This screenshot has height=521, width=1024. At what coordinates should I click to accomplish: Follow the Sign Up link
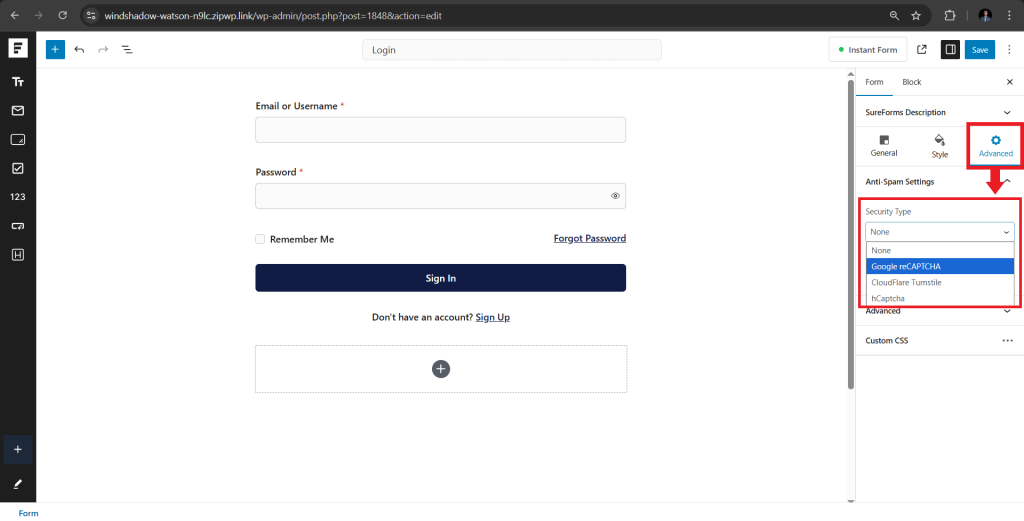[492, 317]
